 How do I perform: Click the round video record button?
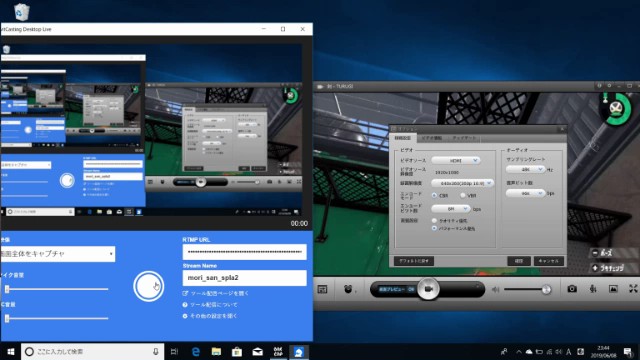428,289
